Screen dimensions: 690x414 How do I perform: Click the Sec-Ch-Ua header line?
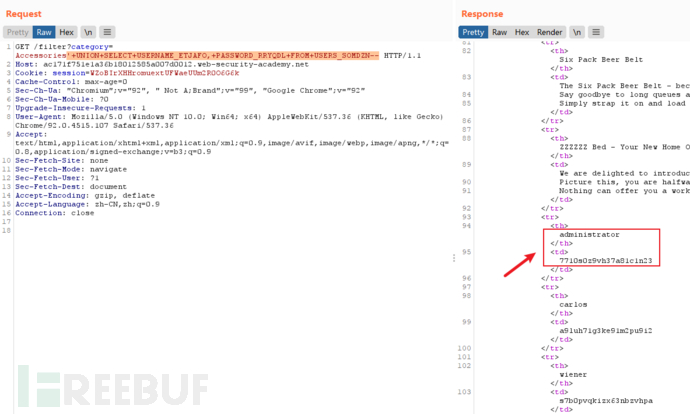[190, 91]
